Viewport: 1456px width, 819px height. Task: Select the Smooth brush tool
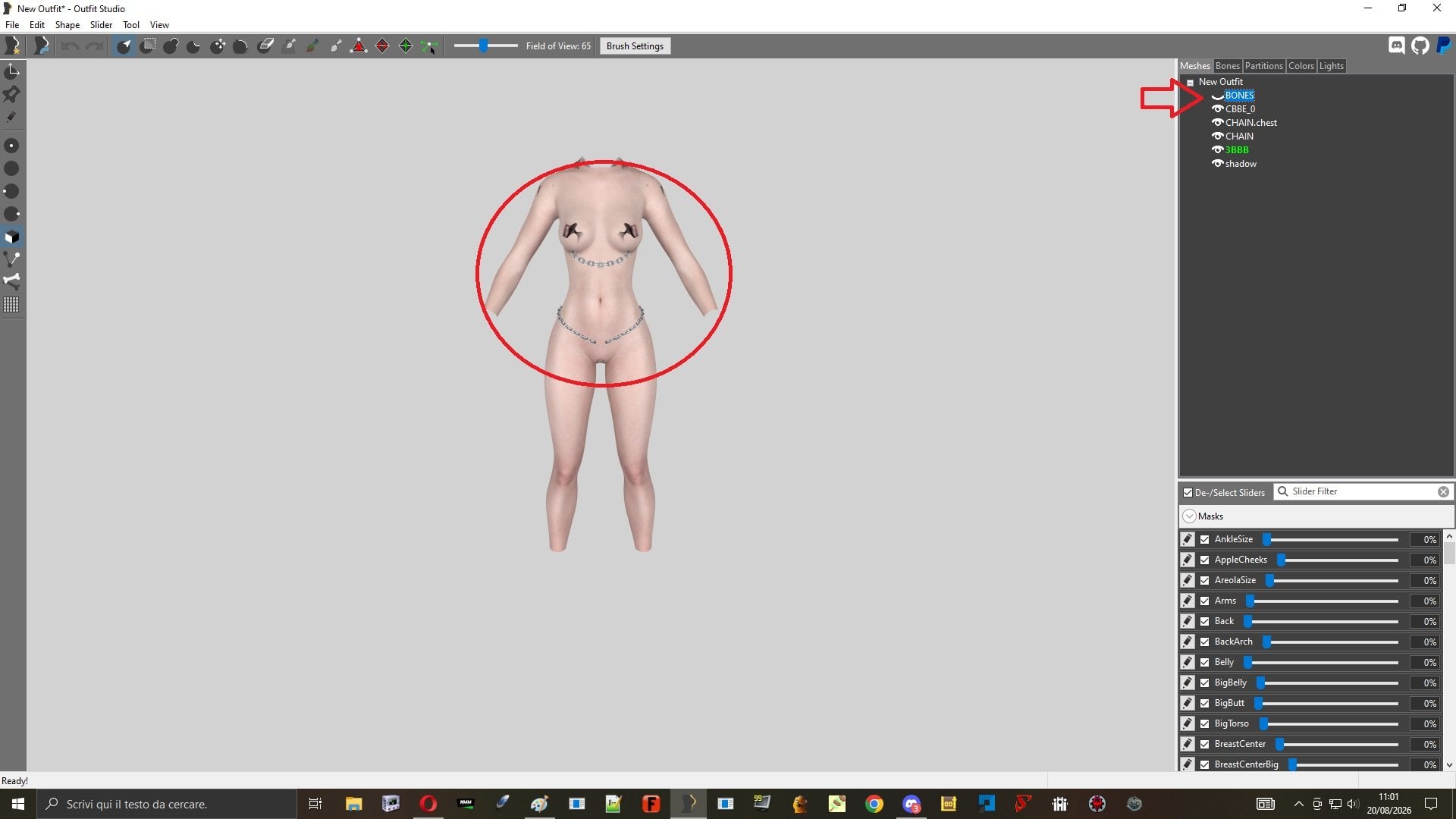pos(240,46)
